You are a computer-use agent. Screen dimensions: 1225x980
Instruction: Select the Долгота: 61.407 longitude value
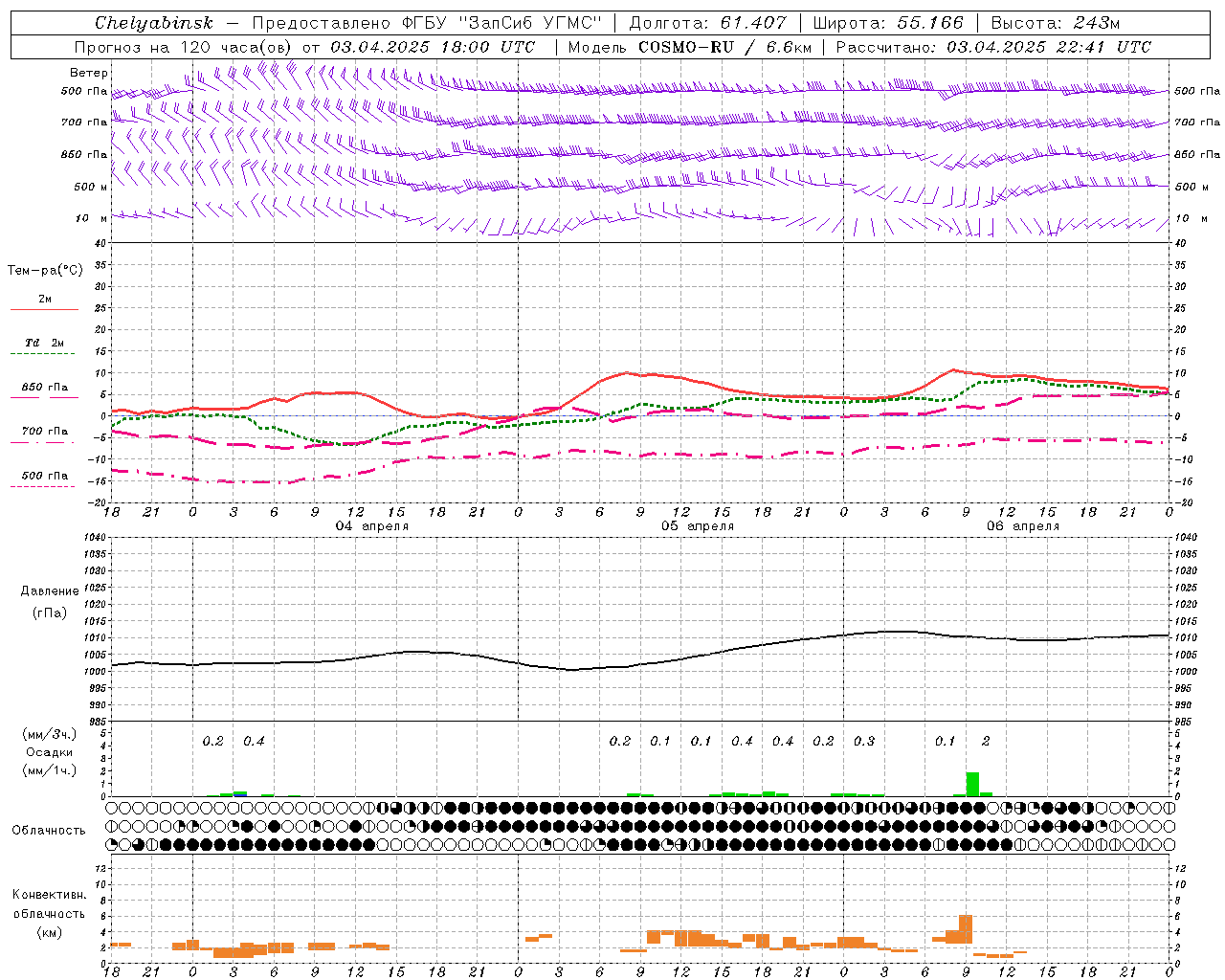[x=707, y=23]
